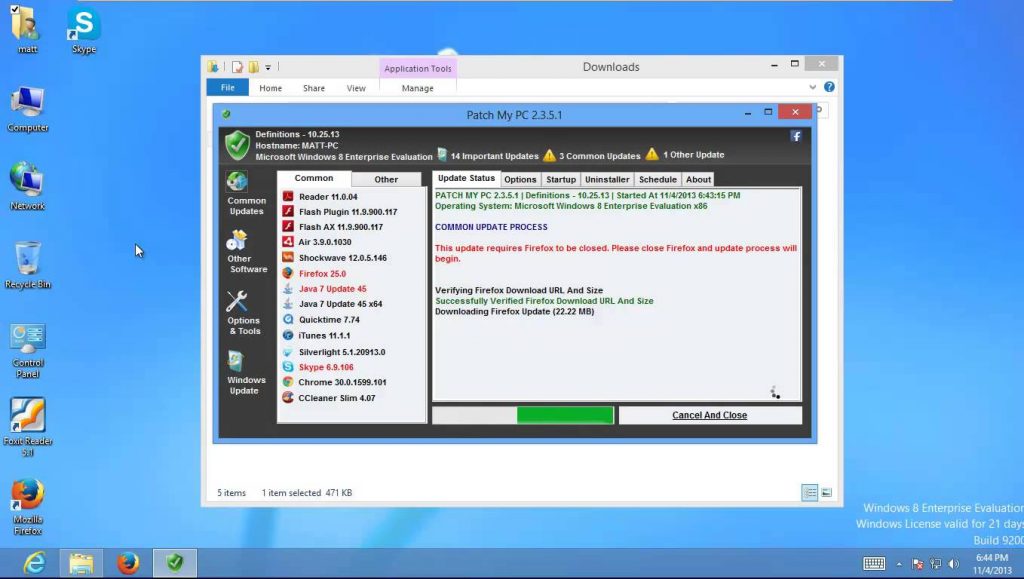
Task: Click the Shockwave 12.0.5.146 icon
Action: pyautogui.click(x=288, y=257)
